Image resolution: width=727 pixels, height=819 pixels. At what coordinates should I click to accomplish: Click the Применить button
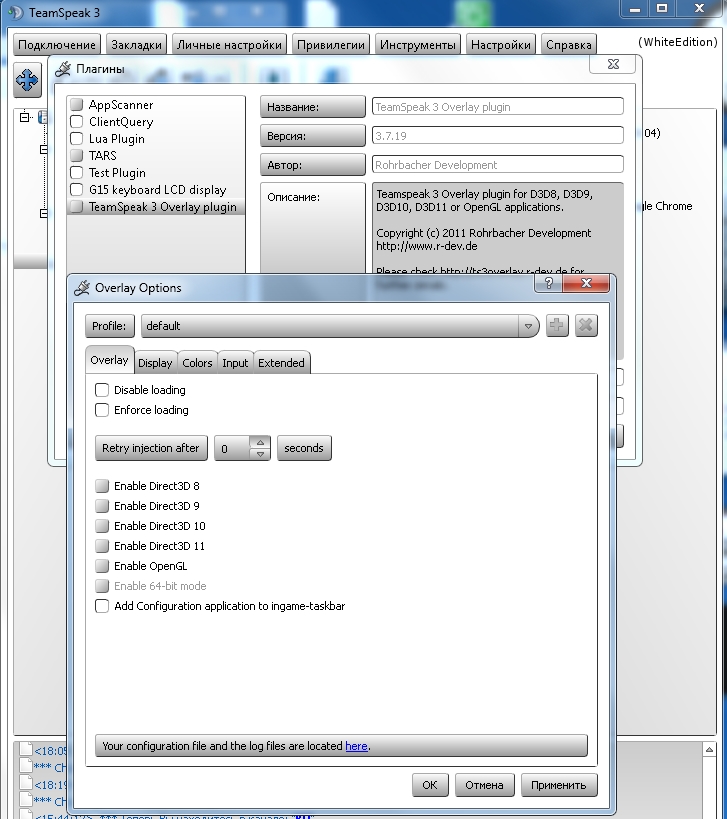point(559,785)
